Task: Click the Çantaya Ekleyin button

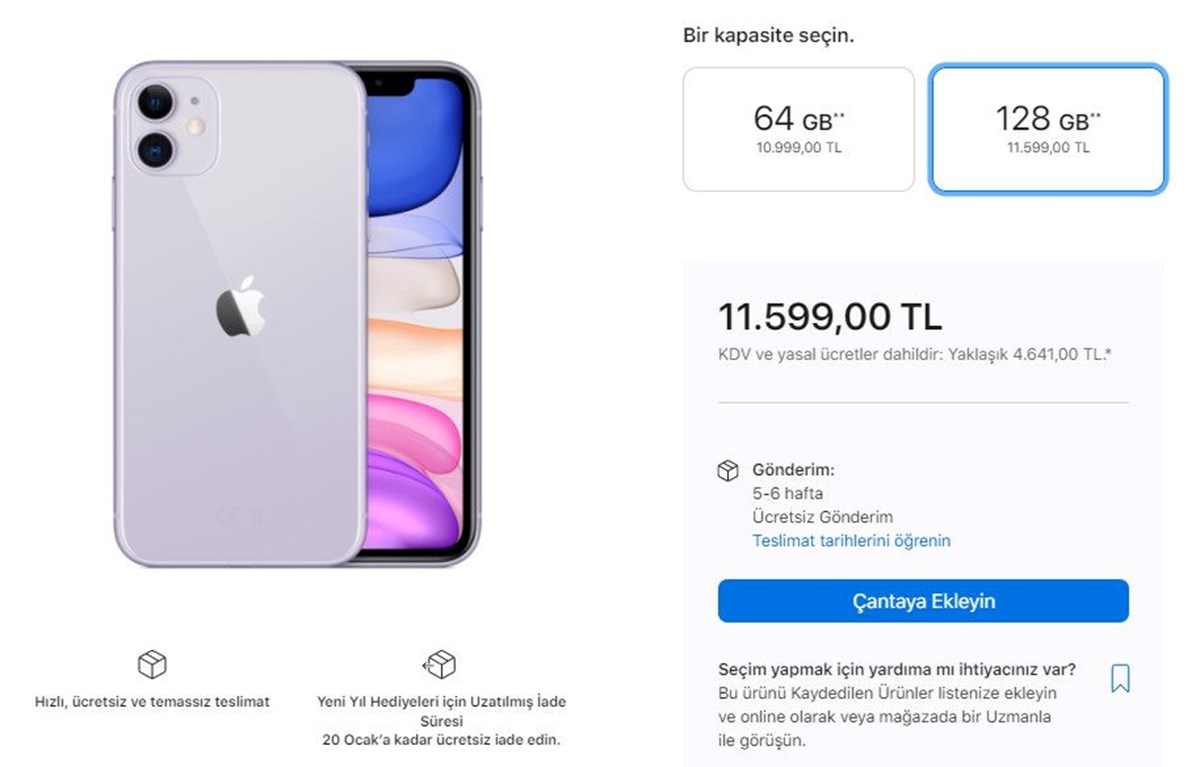Action: pyautogui.click(x=923, y=601)
